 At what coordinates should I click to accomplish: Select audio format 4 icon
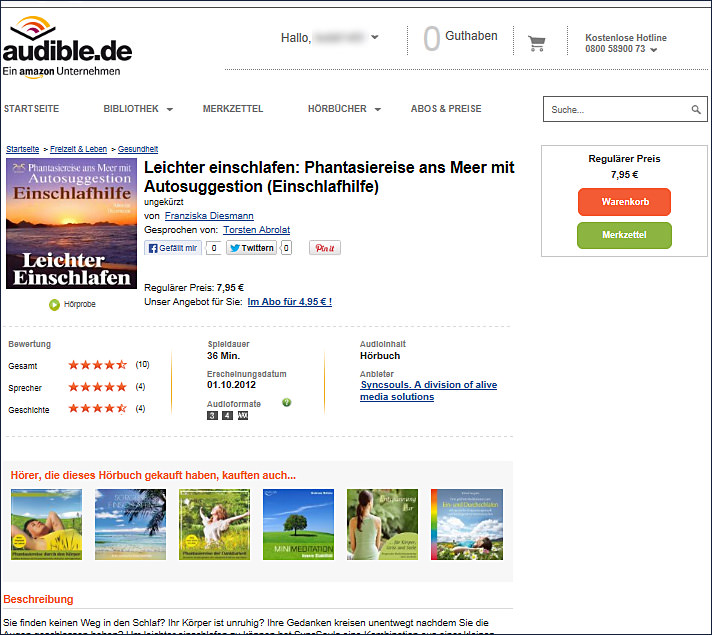(x=227, y=416)
